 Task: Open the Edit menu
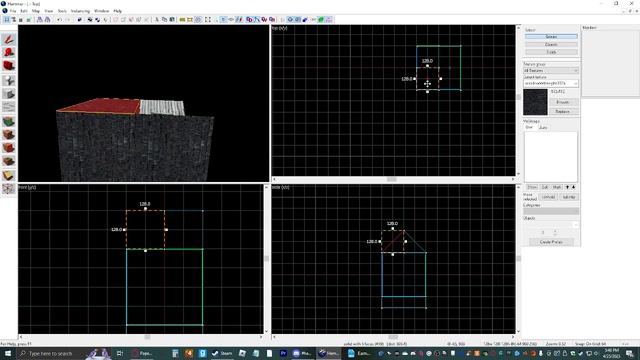(x=24, y=11)
